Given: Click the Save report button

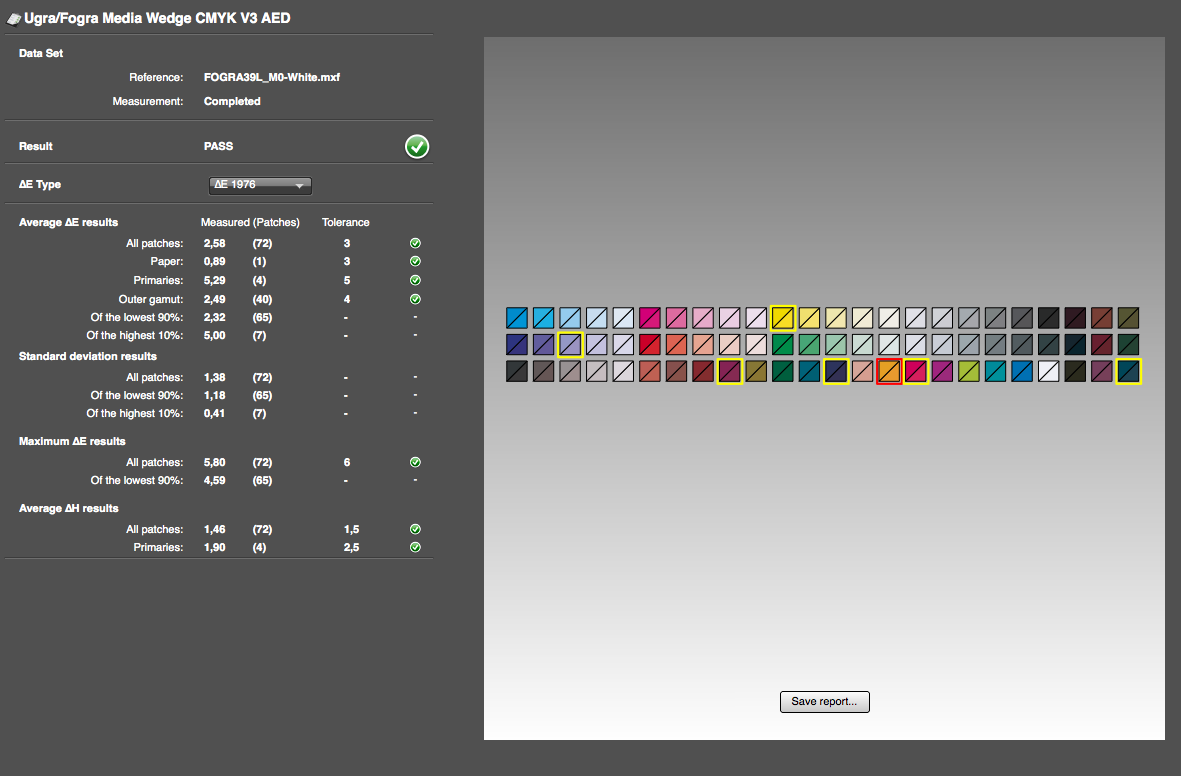Looking at the screenshot, I should [x=824, y=702].
